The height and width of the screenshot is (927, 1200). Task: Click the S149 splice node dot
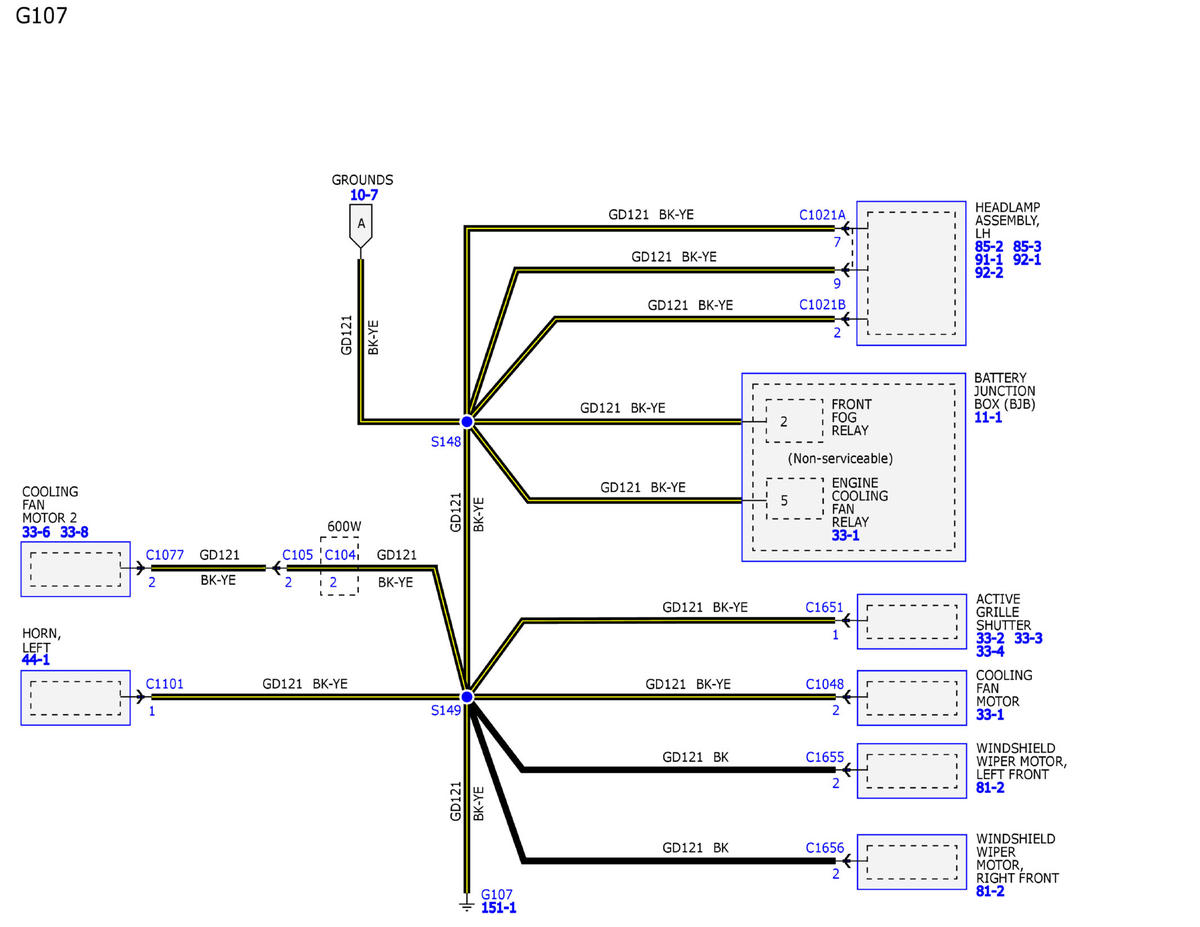click(x=466, y=696)
